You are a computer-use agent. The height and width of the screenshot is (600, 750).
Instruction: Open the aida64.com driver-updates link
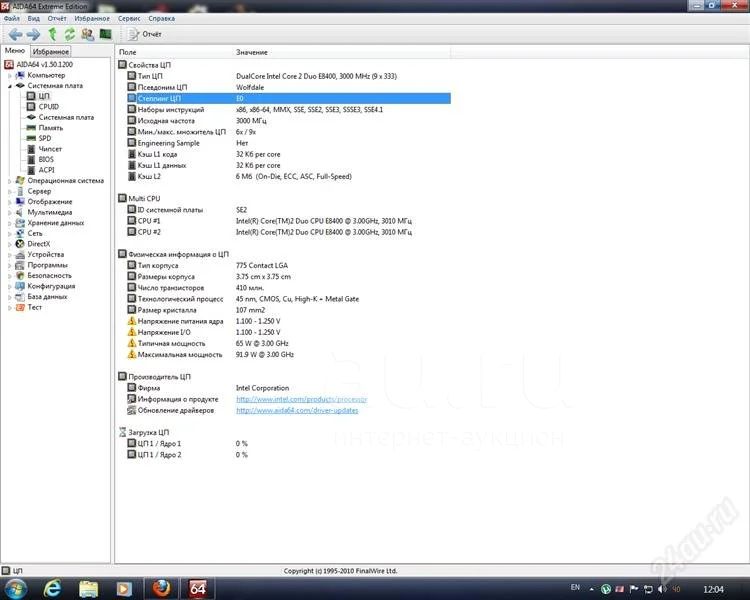coord(297,411)
